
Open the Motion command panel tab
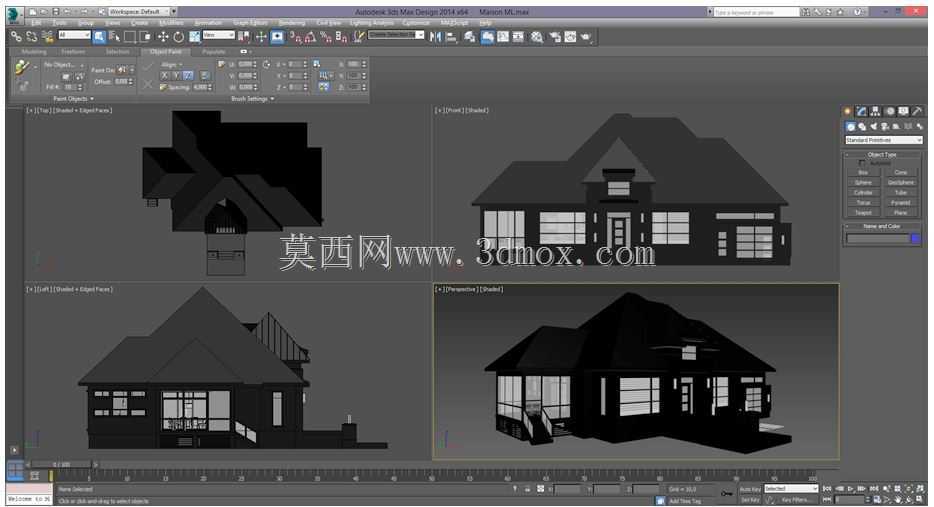[x=889, y=111]
